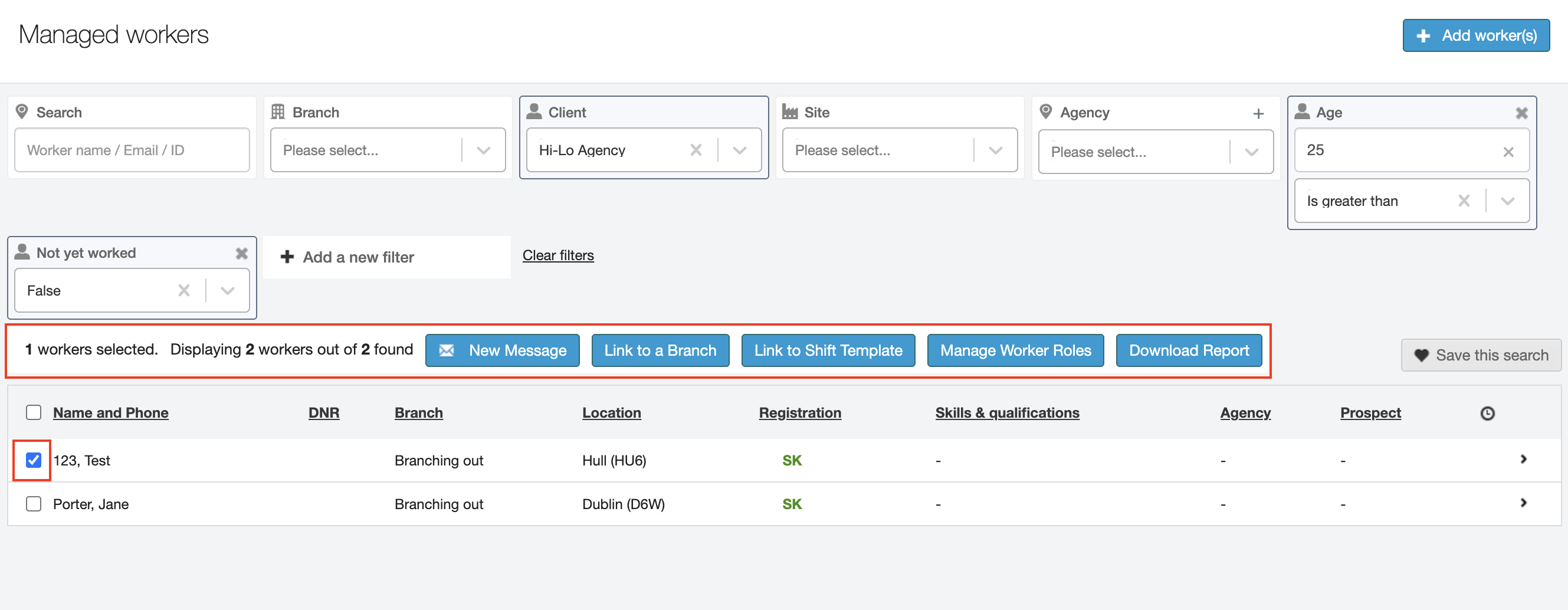Viewport: 1568px width, 610px height.
Task: Toggle the select-all workers checkbox
Action: coord(34,413)
